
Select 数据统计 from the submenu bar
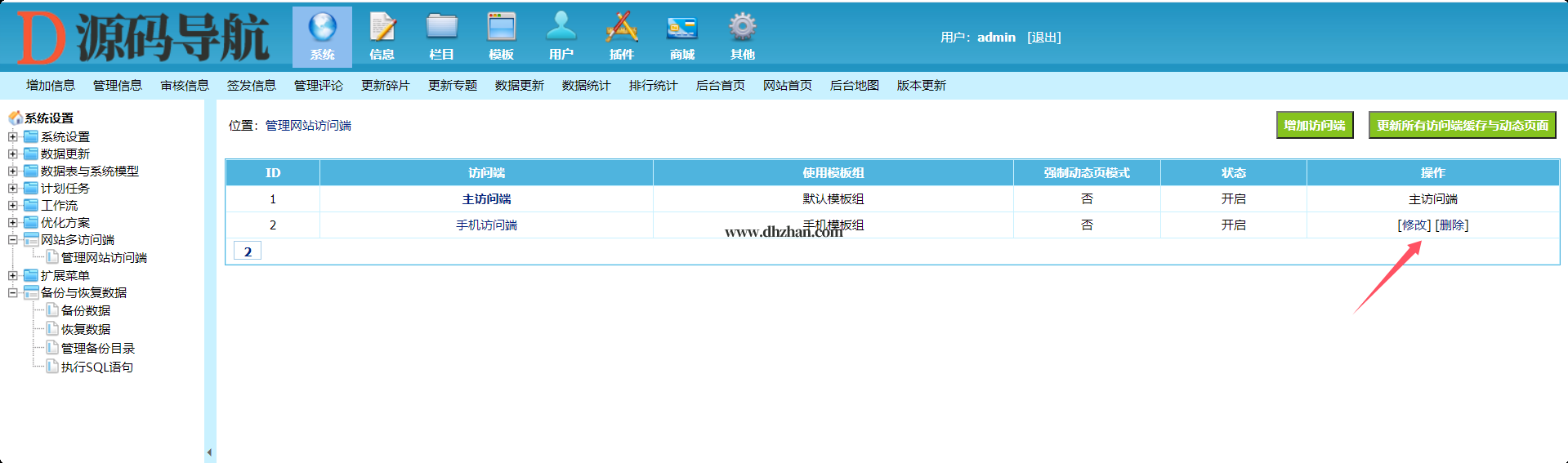click(x=586, y=86)
